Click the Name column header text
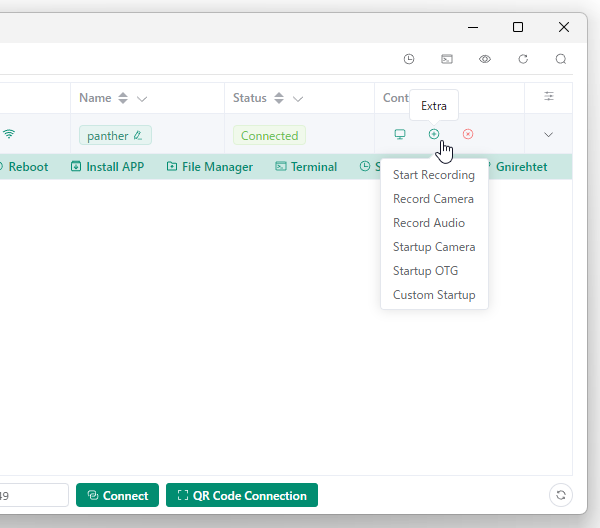This screenshot has height=528, width=600. tap(95, 98)
